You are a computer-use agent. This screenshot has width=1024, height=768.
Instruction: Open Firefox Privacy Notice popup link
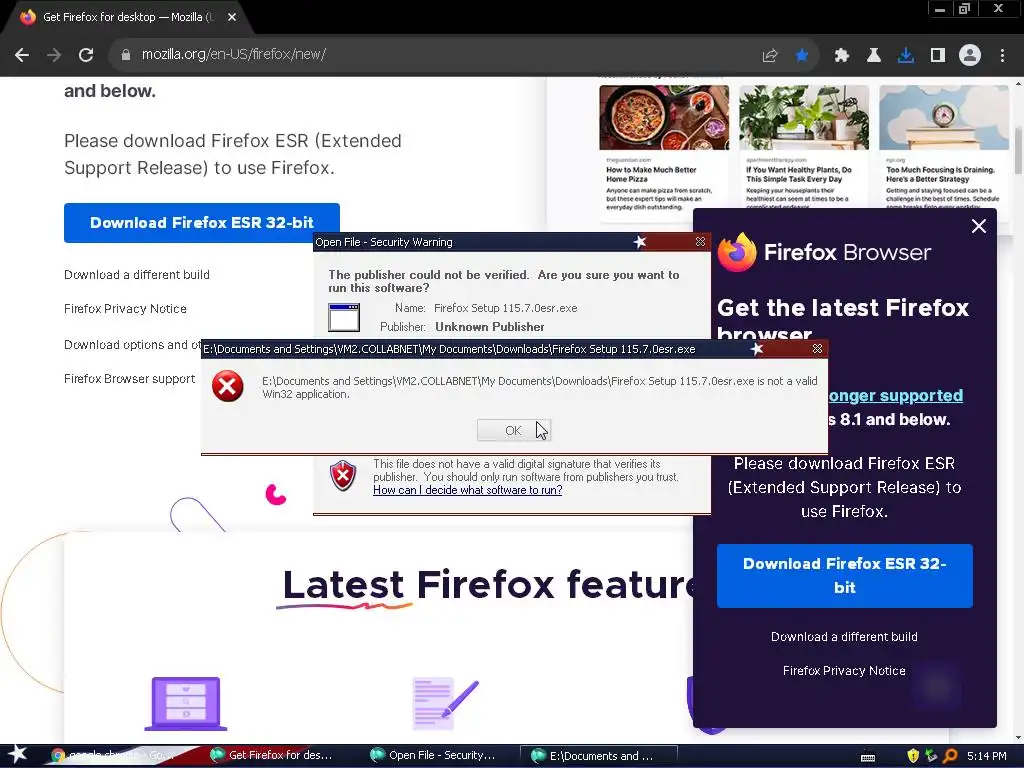844,671
